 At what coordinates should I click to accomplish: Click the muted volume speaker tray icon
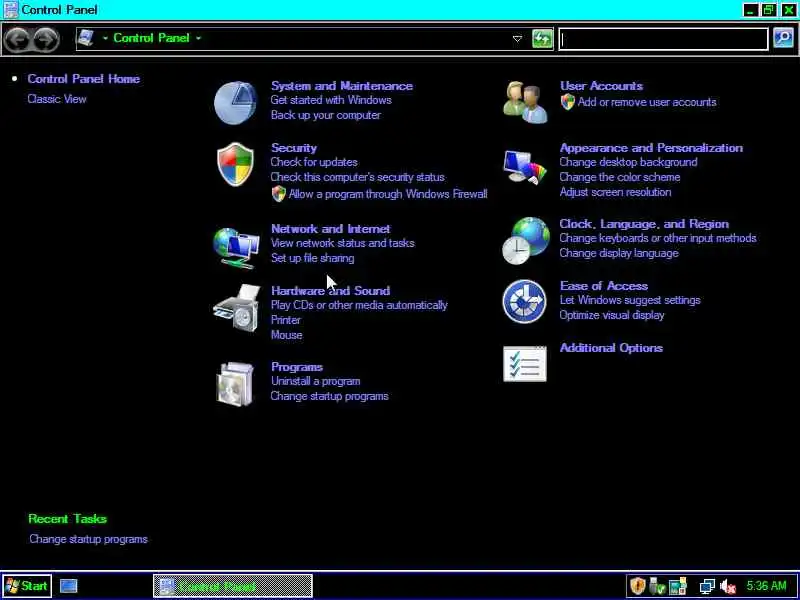pyautogui.click(x=728, y=586)
